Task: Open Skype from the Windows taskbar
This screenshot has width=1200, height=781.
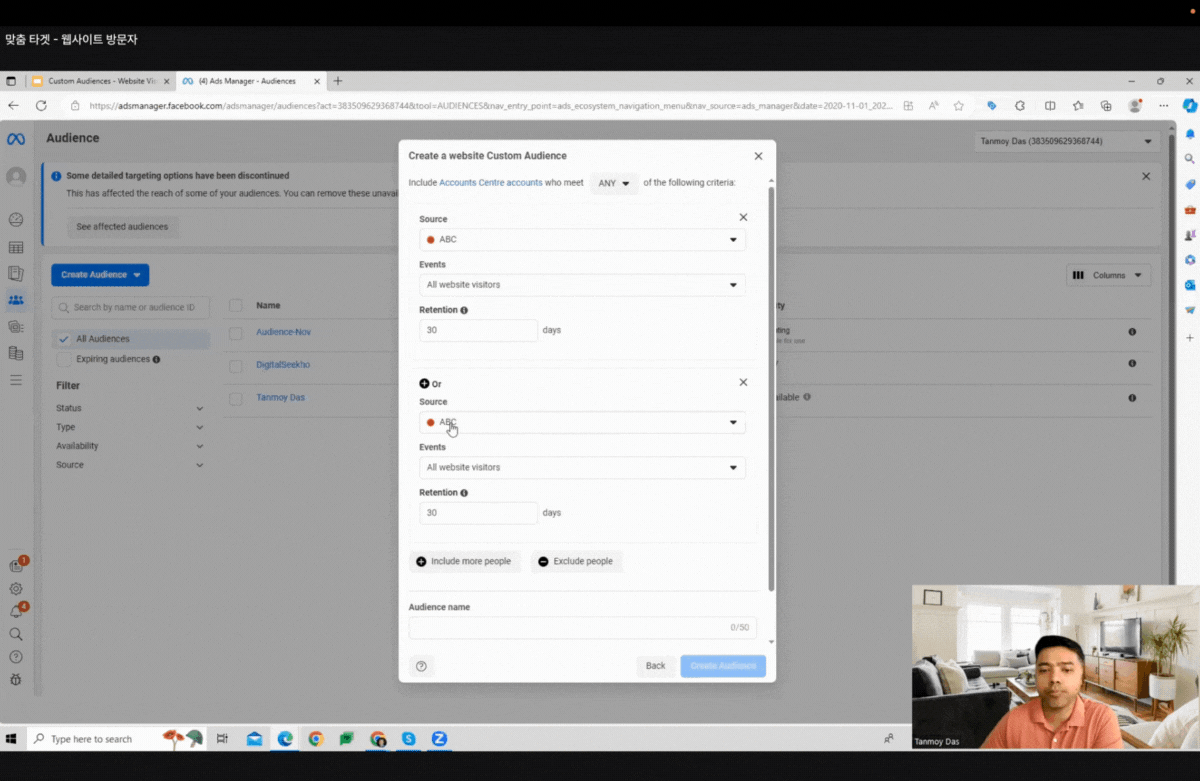Action: 408,739
